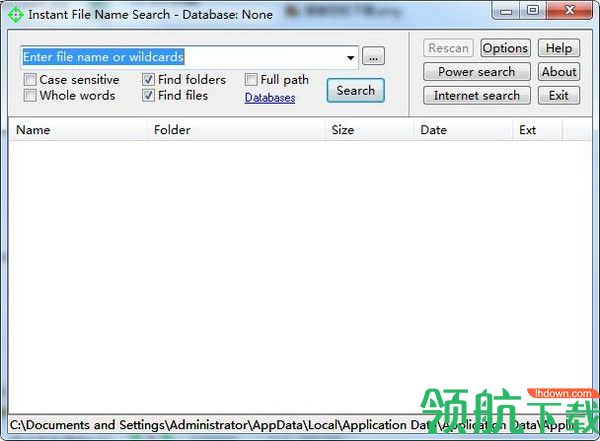Open the browse button with three dots
Image resolution: width=600 pixels, height=441 pixels.
tap(373, 56)
